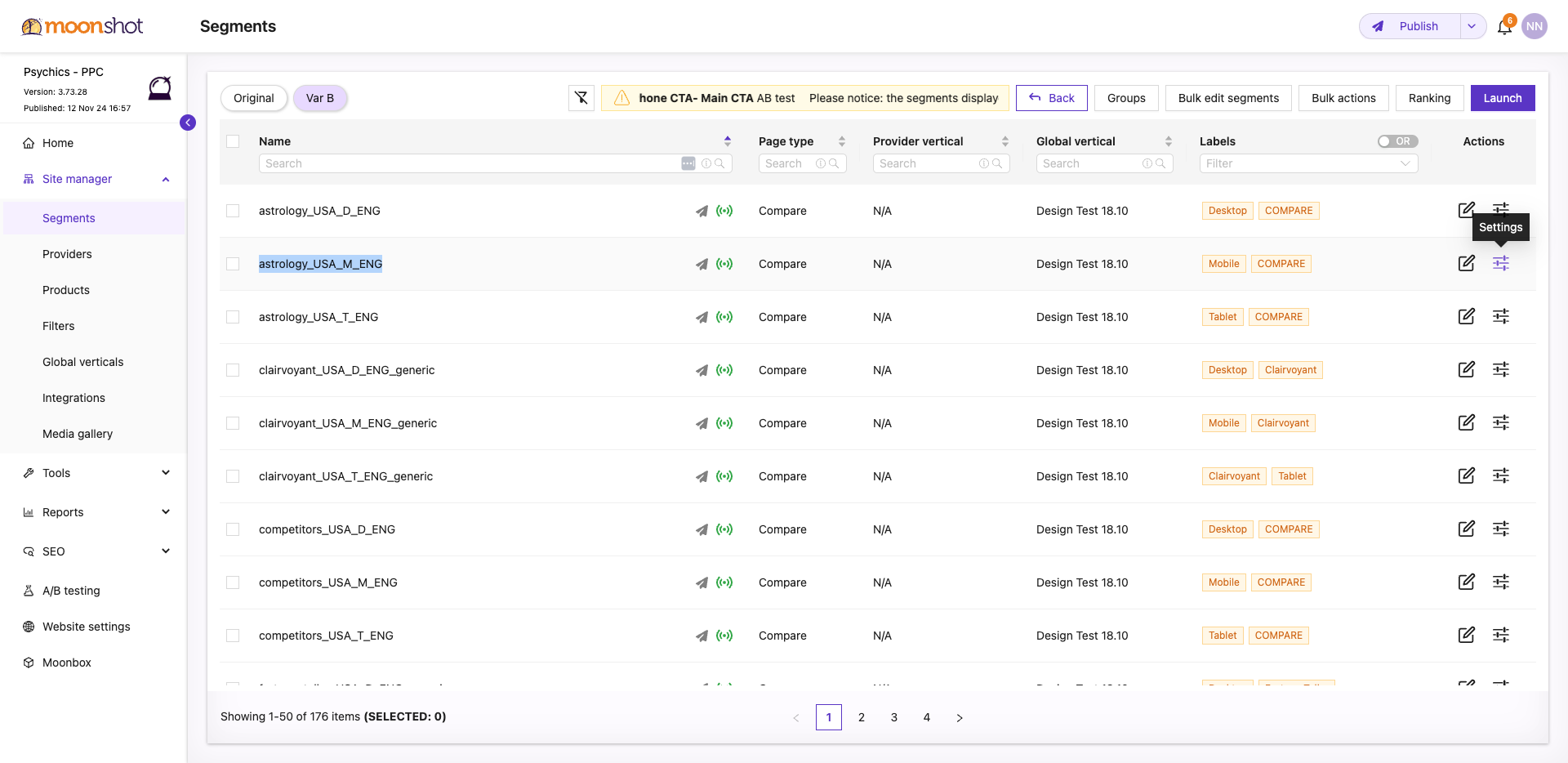This screenshot has width=1568, height=763.
Task: Open settings for competitors_USA_T_ENG
Action: pos(1501,635)
